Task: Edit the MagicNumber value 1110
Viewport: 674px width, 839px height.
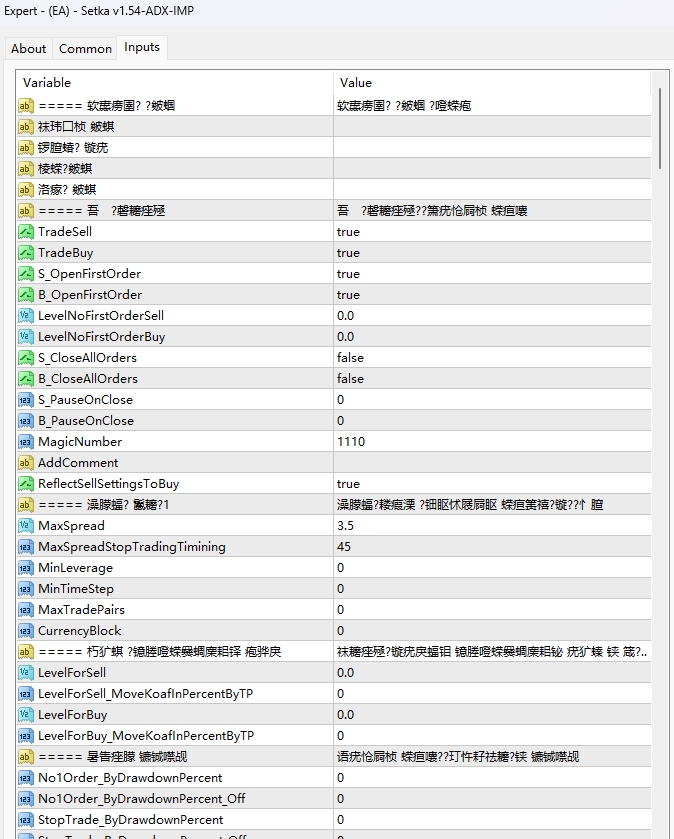Action: pos(492,441)
